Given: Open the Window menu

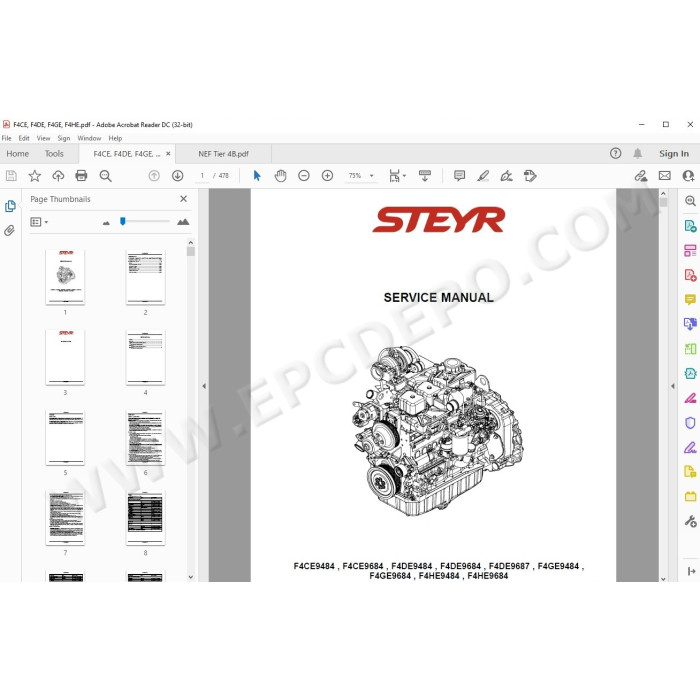Looking at the screenshot, I should click(x=89, y=138).
